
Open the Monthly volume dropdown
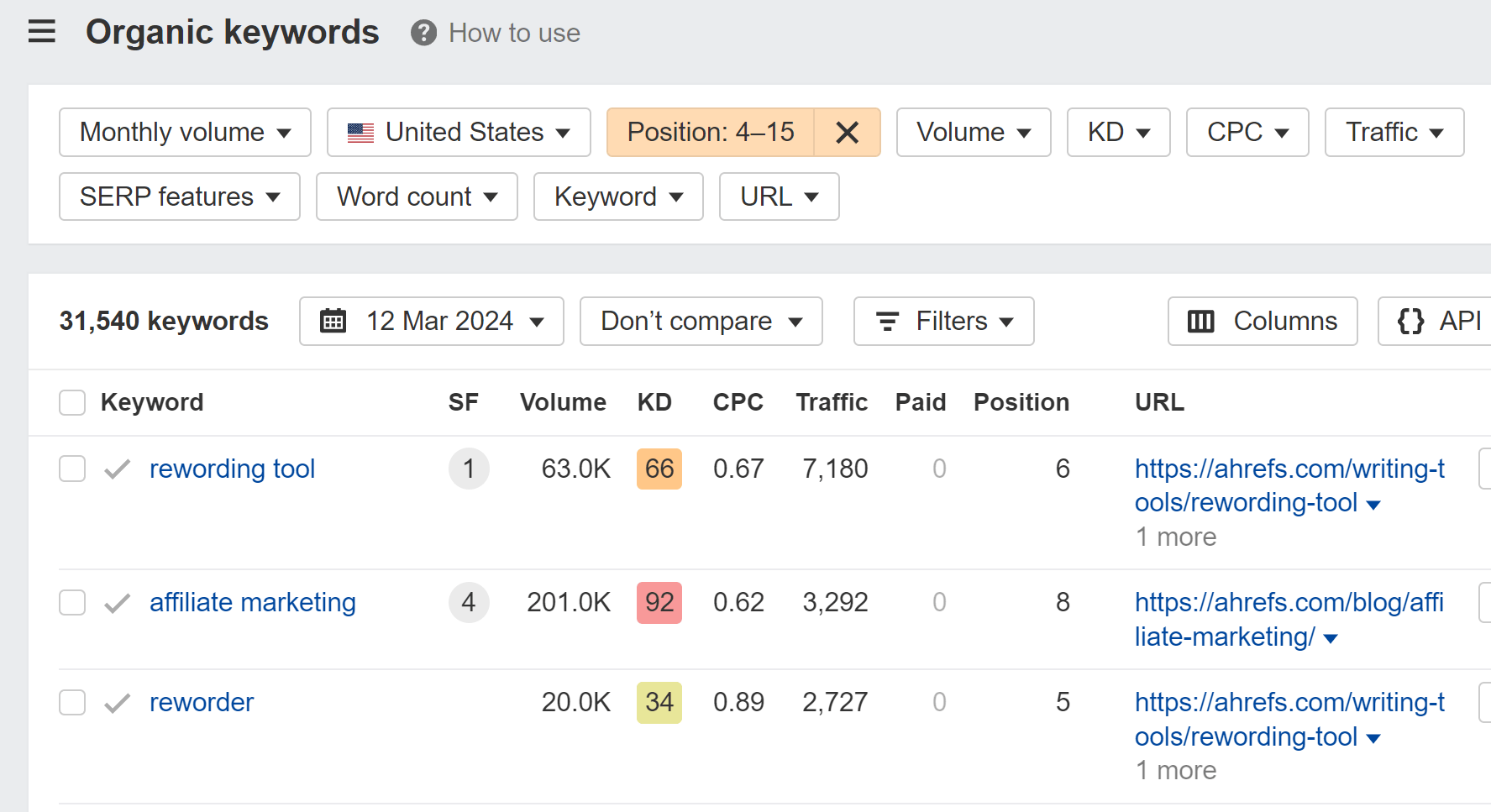tap(184, 132)
